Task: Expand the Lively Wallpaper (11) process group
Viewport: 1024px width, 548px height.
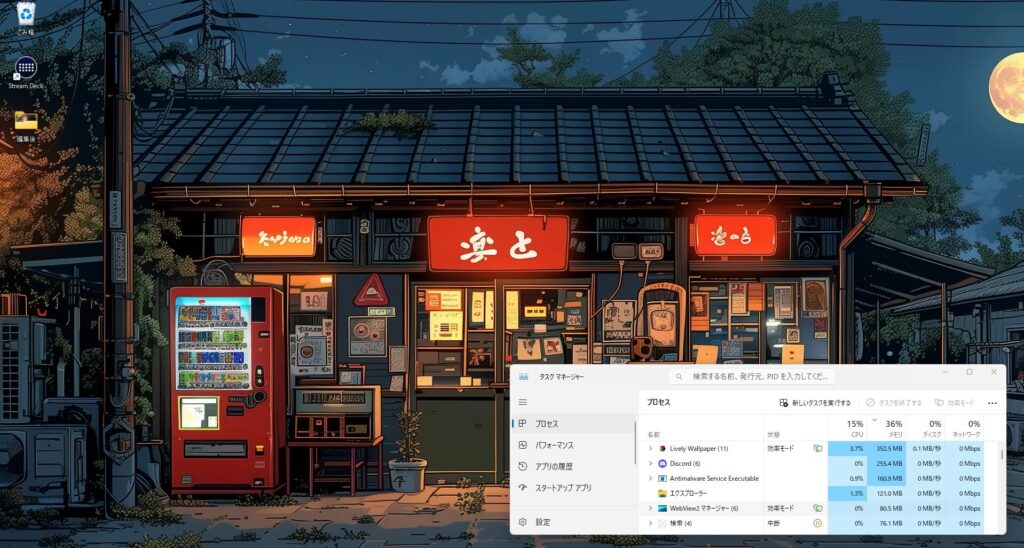Action: [x=650, y=449]
